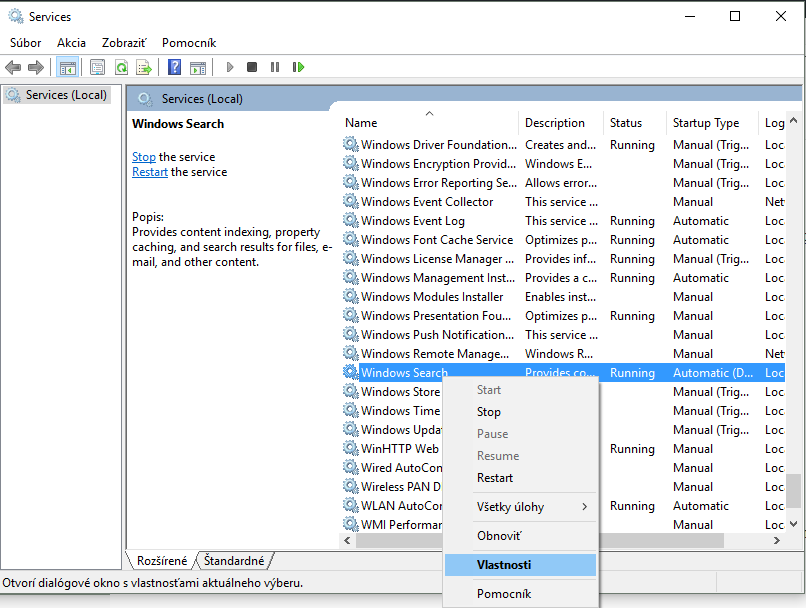
Task: Click the gear icon of Windows Modules Installer
Action: coord(351,297)
